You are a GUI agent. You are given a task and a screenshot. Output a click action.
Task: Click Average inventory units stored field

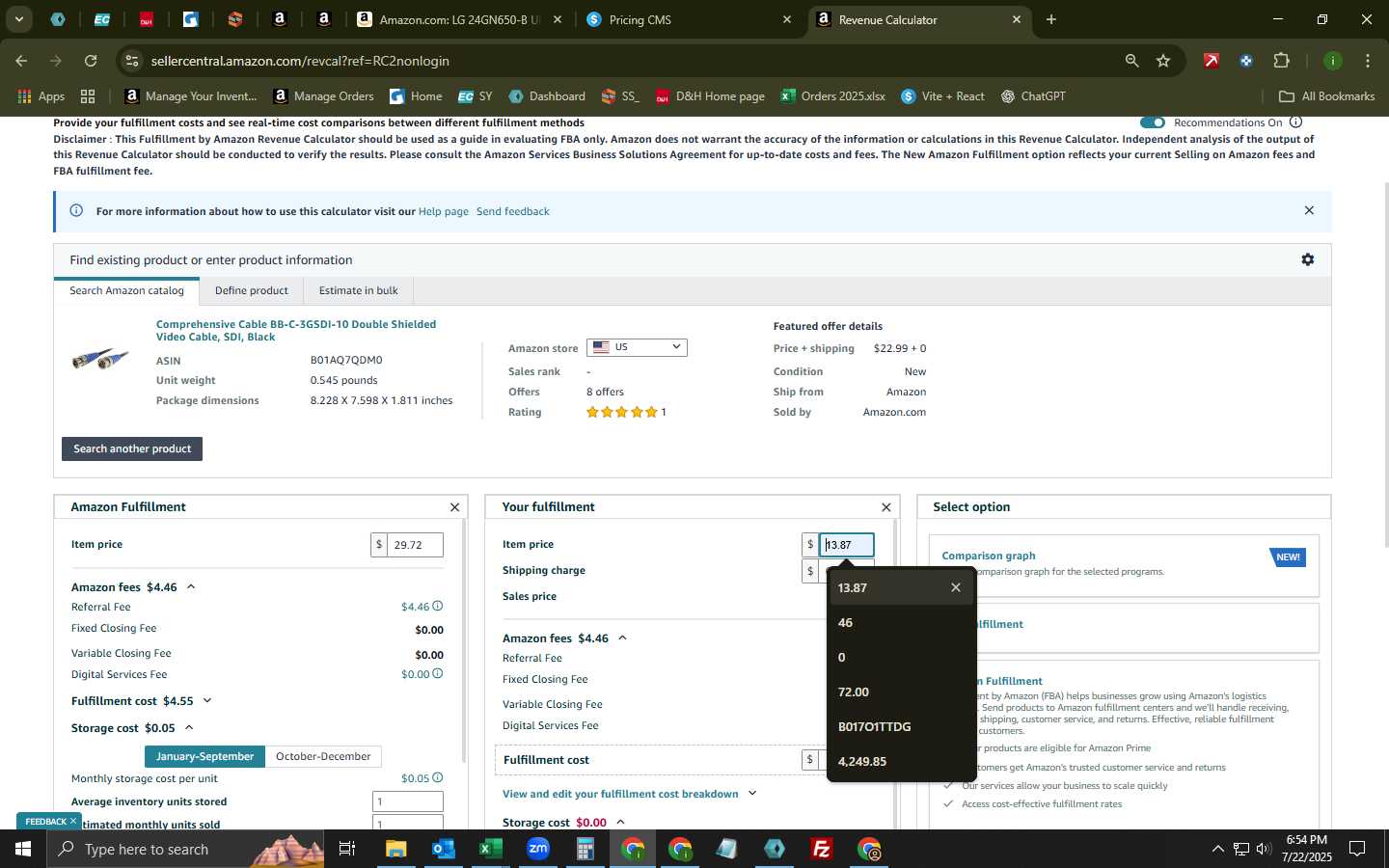[408, 801]
